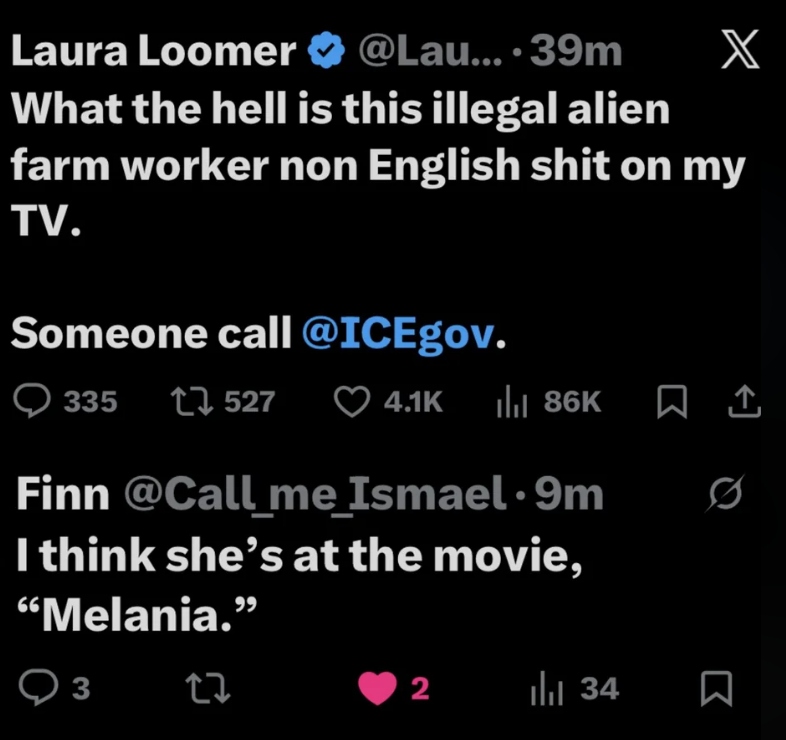Image resolution: width=786 pixels, height=740 pixels.
Task: Click the X logo in the corner
Action: (x=740, y=51)
